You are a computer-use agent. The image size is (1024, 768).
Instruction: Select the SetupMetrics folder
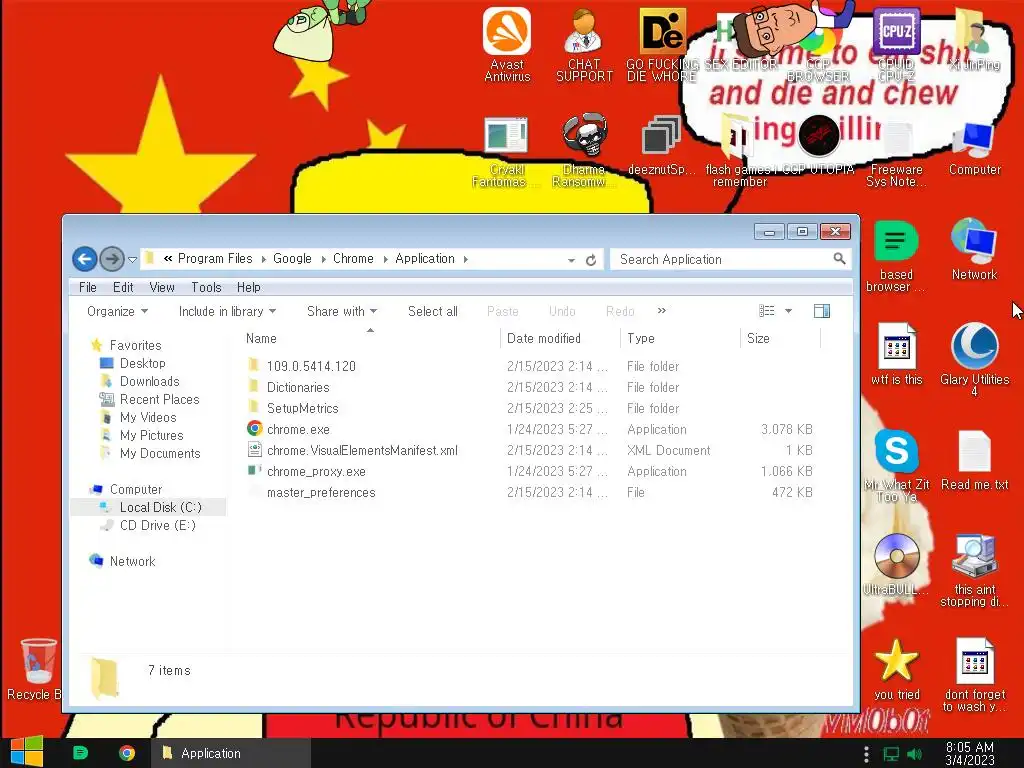pos(302,408)
